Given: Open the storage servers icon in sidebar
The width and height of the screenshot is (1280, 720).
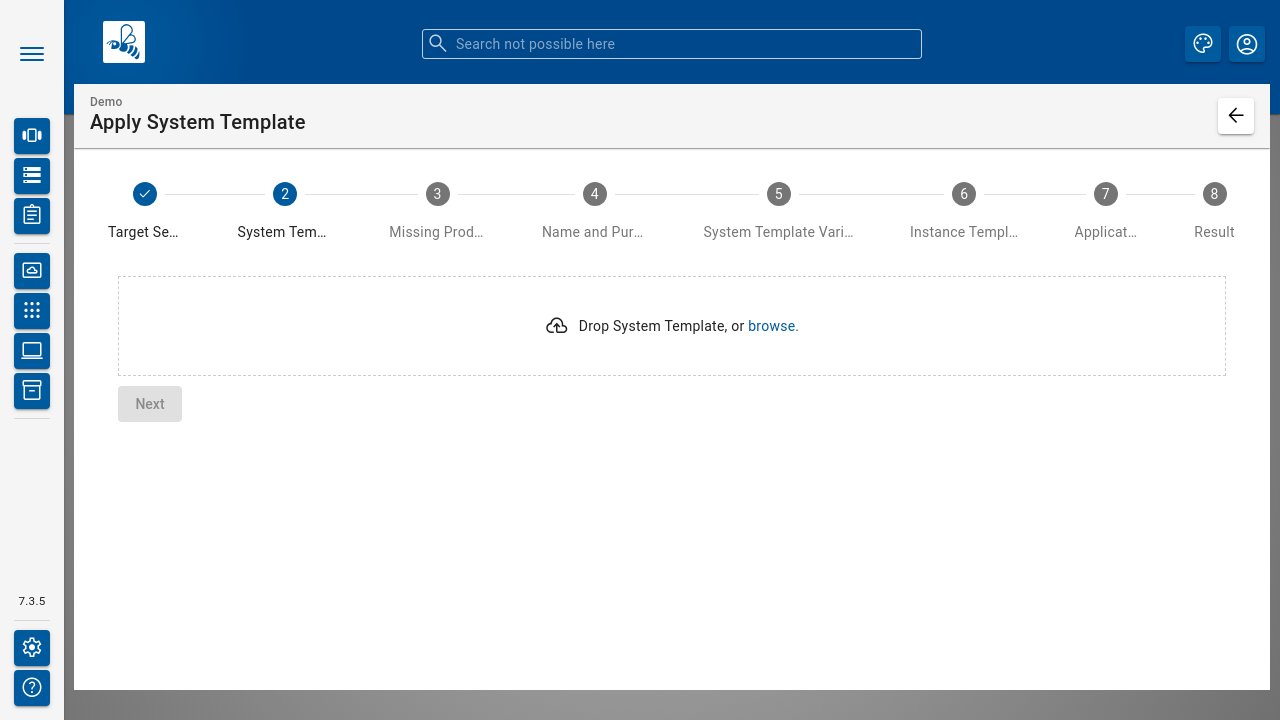Looking at the screenshot, I should tap(32, 175).
